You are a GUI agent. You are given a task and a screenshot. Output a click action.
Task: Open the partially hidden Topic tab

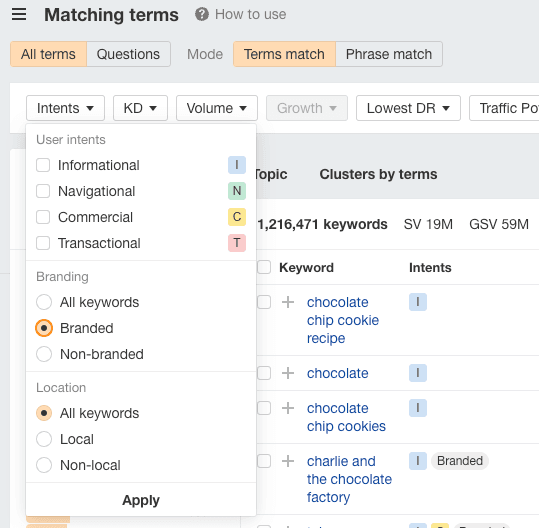tap(272, 174)
